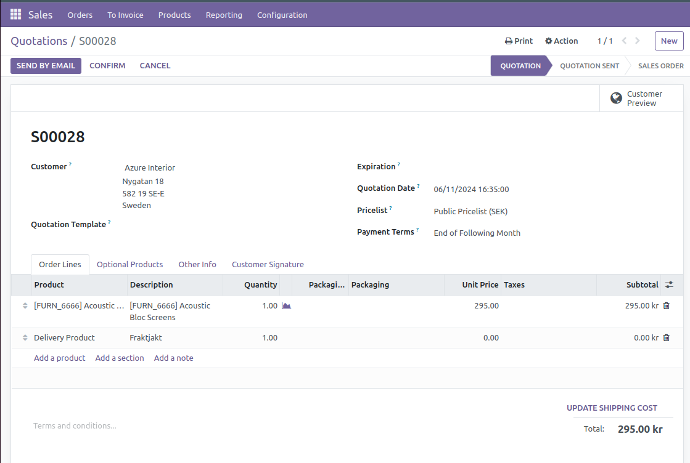This screenshot has width=690, height=463.
Task: Click the Send by Email button
Action: point(46,66)
